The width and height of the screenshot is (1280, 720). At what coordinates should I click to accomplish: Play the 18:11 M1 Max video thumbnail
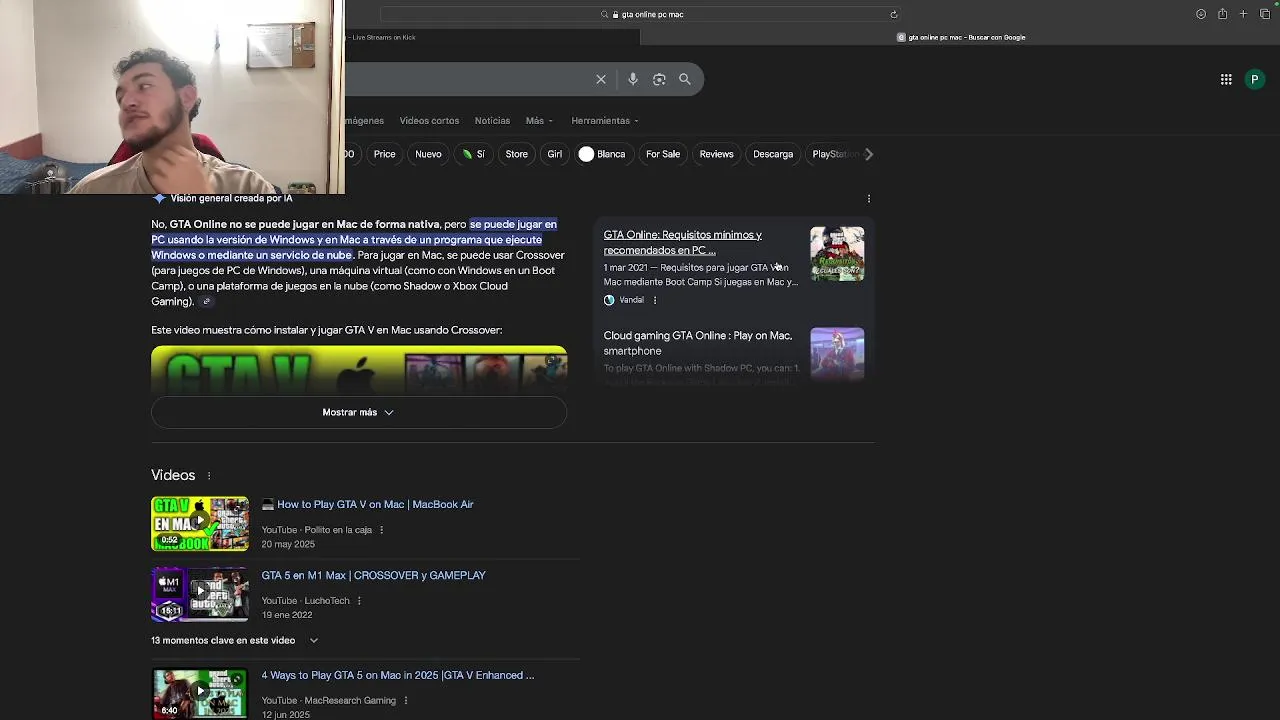tap(200, 594)
